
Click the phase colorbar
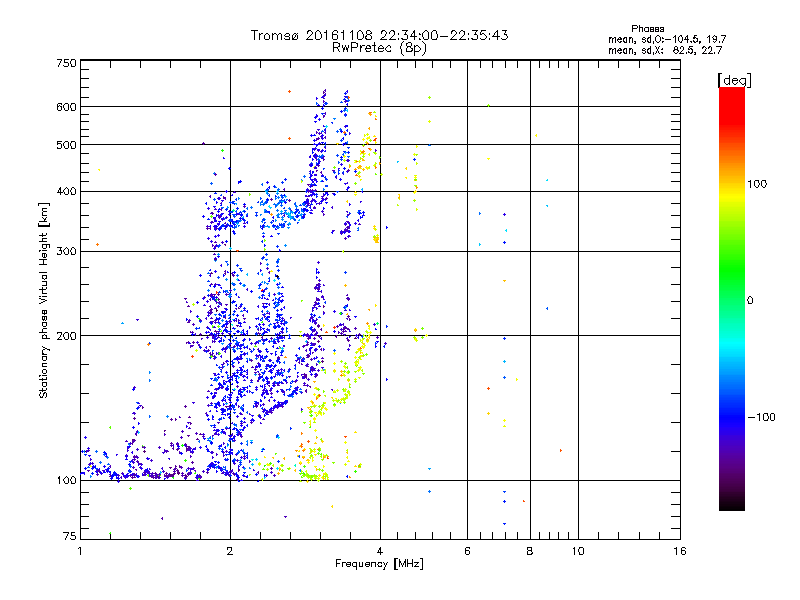tap(732, 299)
